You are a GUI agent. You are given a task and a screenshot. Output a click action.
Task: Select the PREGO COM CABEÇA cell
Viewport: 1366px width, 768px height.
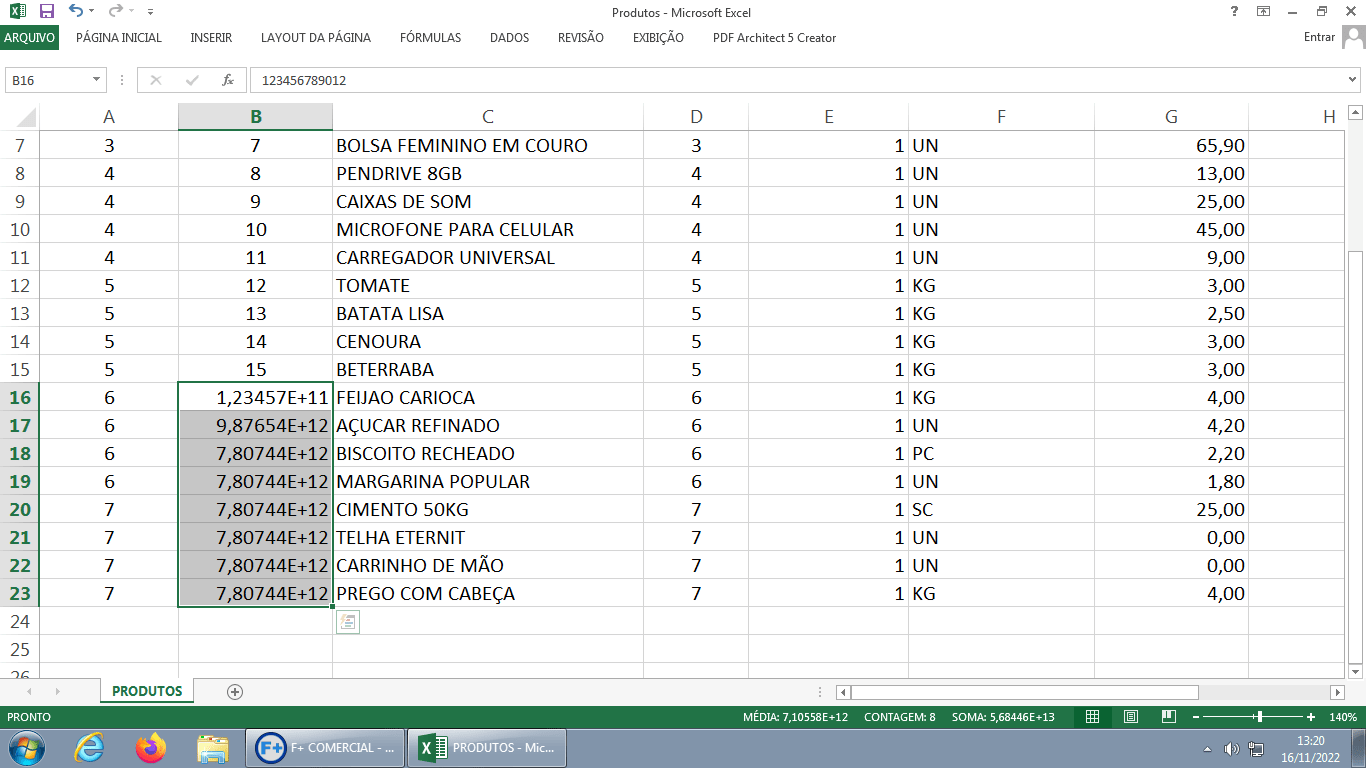click(x=488, y=593)
